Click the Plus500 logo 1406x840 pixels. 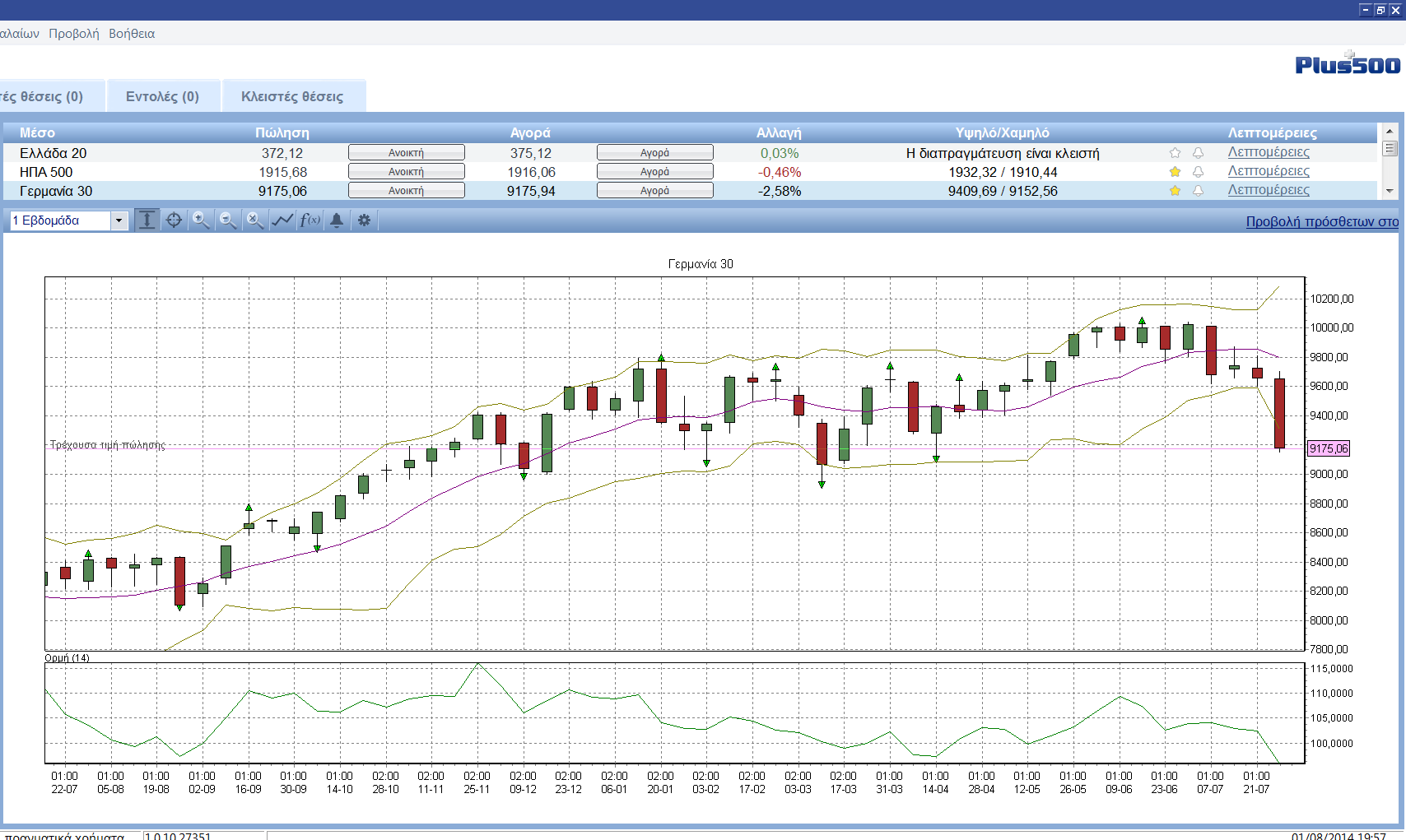coord(1348,63)
